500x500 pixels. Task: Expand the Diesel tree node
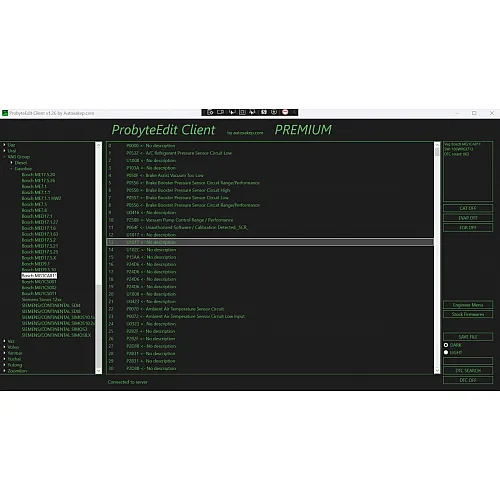(x=12, y=163)
